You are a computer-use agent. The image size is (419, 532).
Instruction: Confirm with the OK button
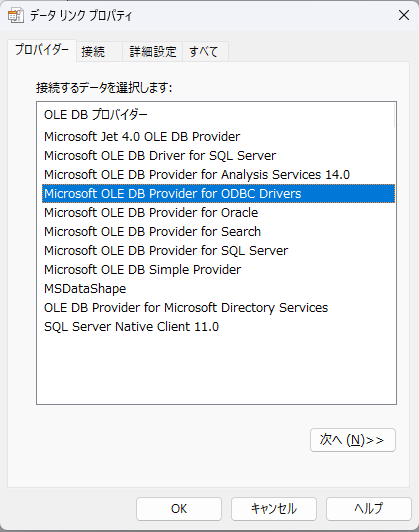click(x=179, y=509)
